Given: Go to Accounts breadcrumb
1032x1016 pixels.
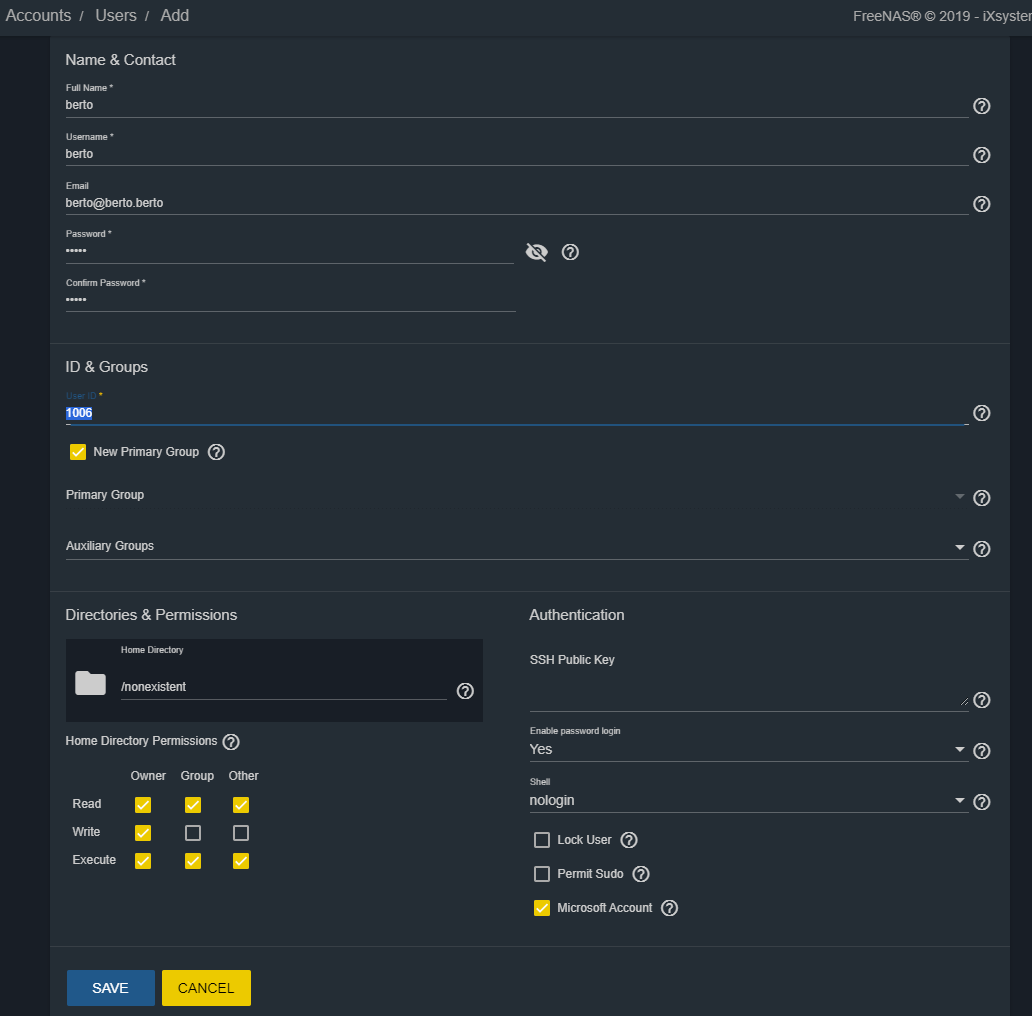Looking at the screenshot, I should (x=38, y=15).
